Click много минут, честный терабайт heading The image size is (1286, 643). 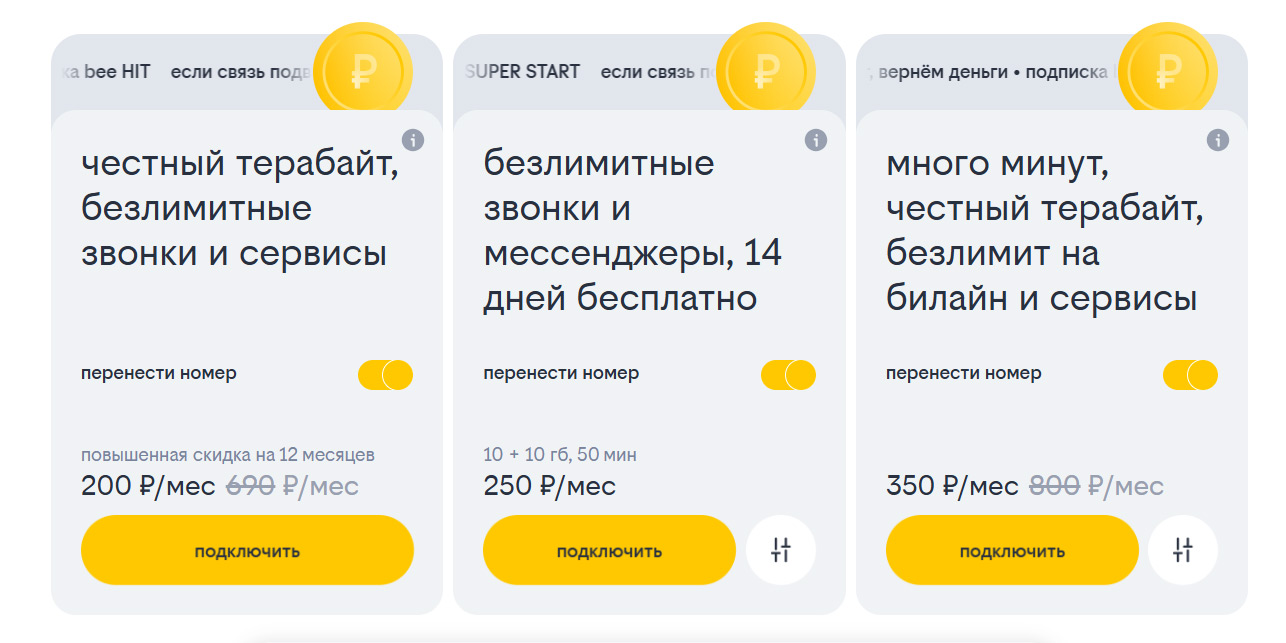point(1043,231)
